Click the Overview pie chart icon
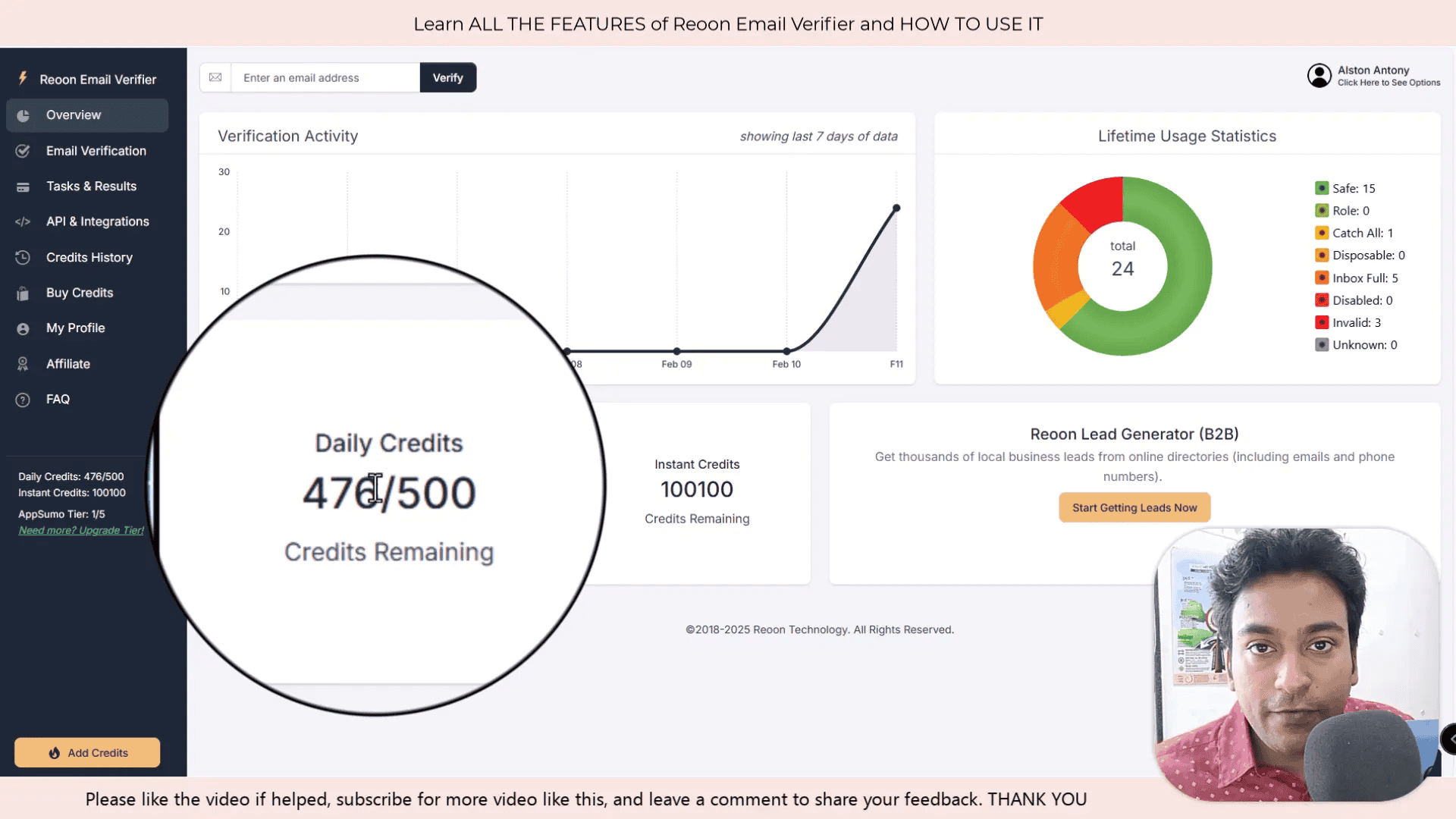 pos(23,115)
